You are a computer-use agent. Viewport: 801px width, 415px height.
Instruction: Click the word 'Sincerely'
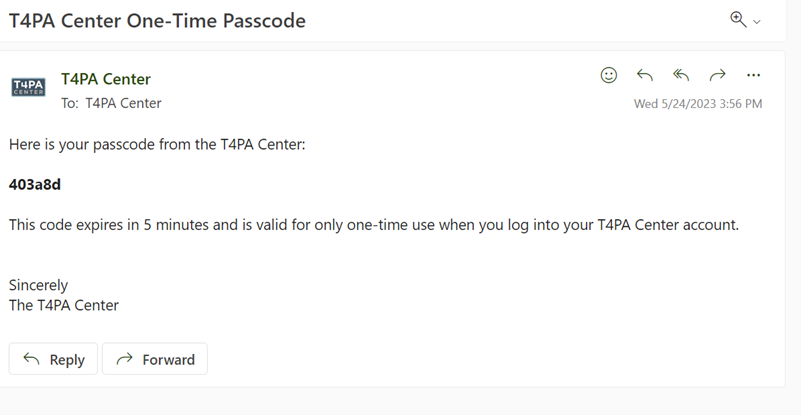point(39,285)
